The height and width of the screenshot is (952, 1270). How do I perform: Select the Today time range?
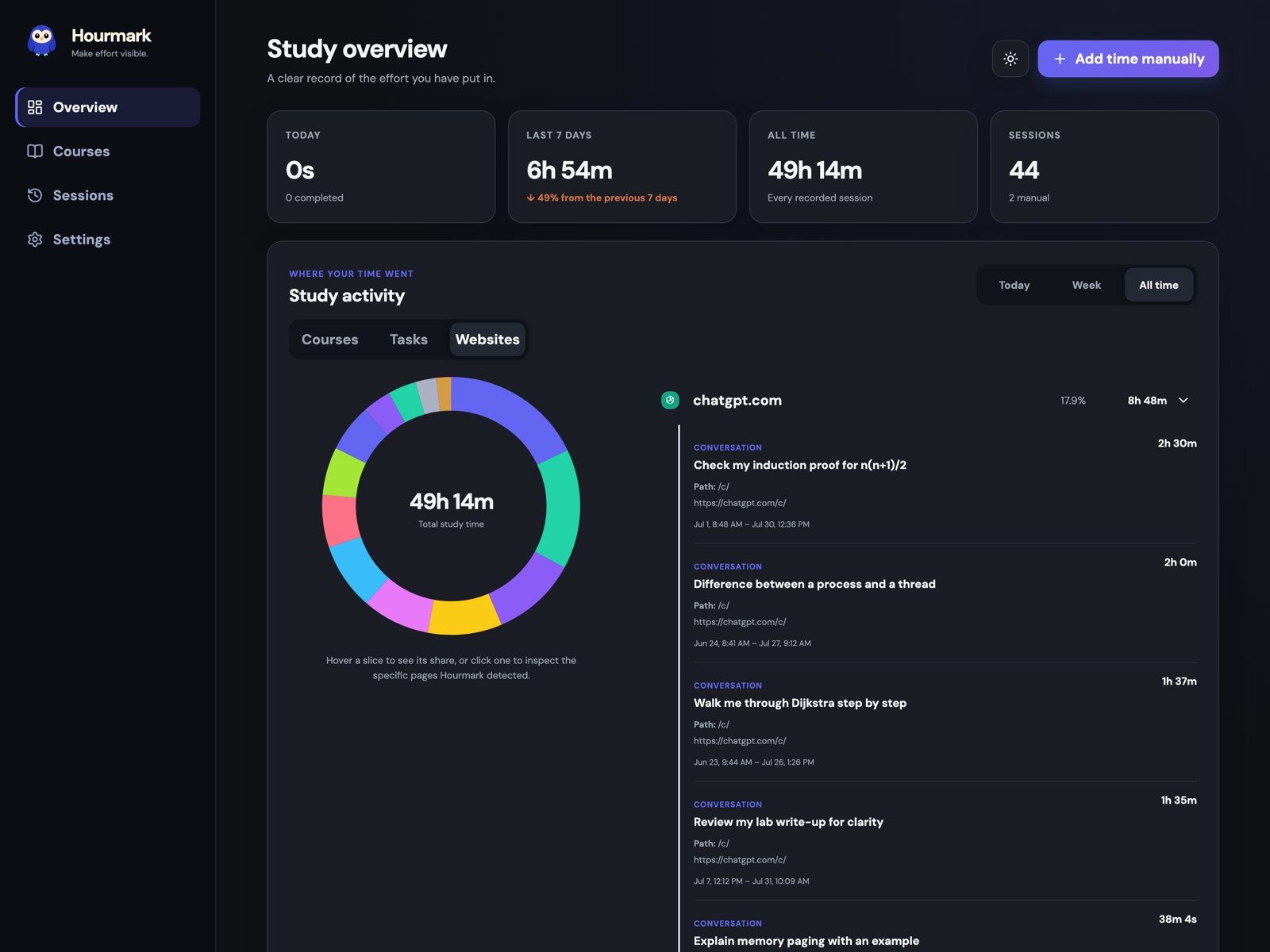click(1014, 285)
